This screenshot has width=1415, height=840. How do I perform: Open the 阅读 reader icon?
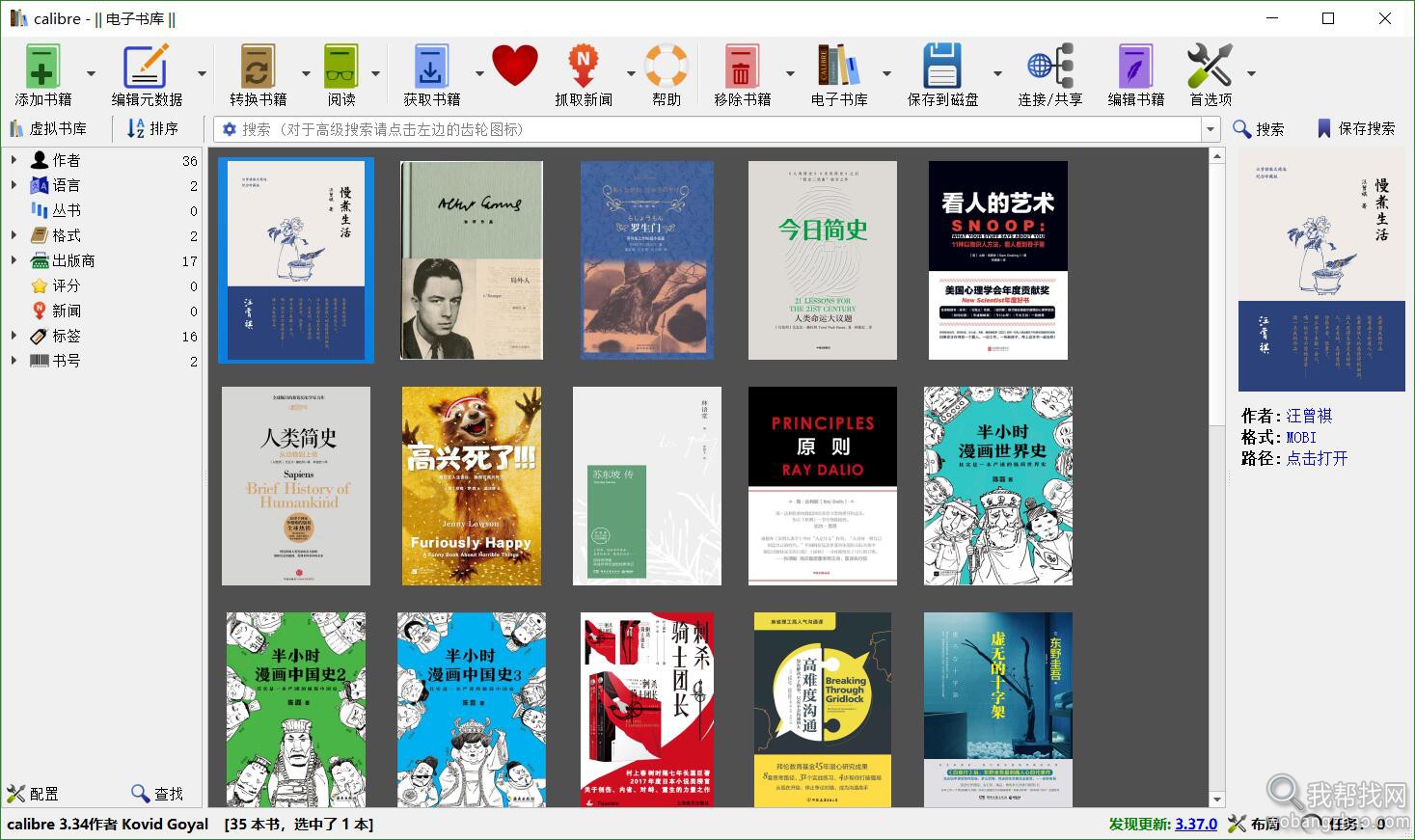coord(341,67)
